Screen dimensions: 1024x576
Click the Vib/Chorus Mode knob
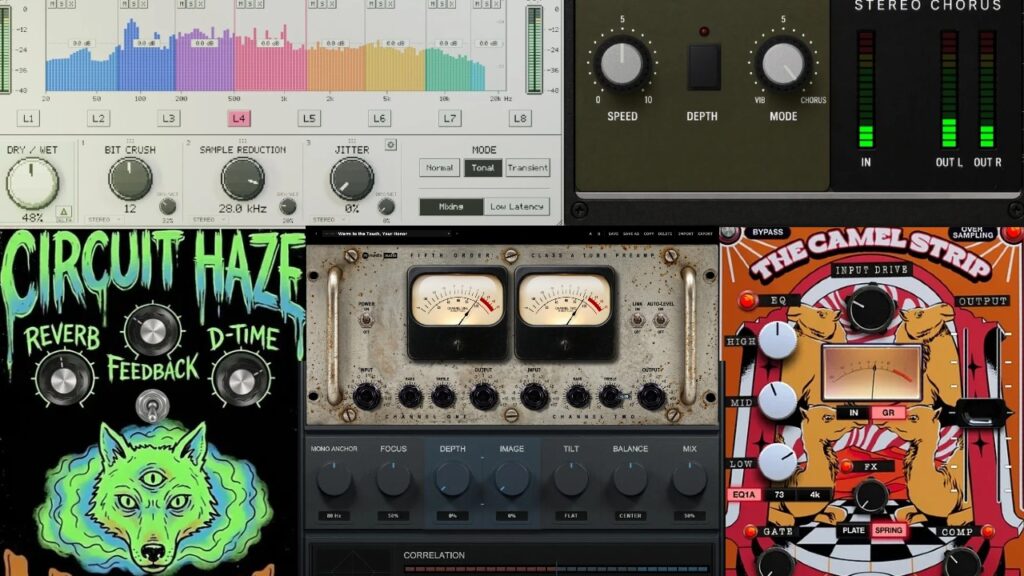pos(783,63)
